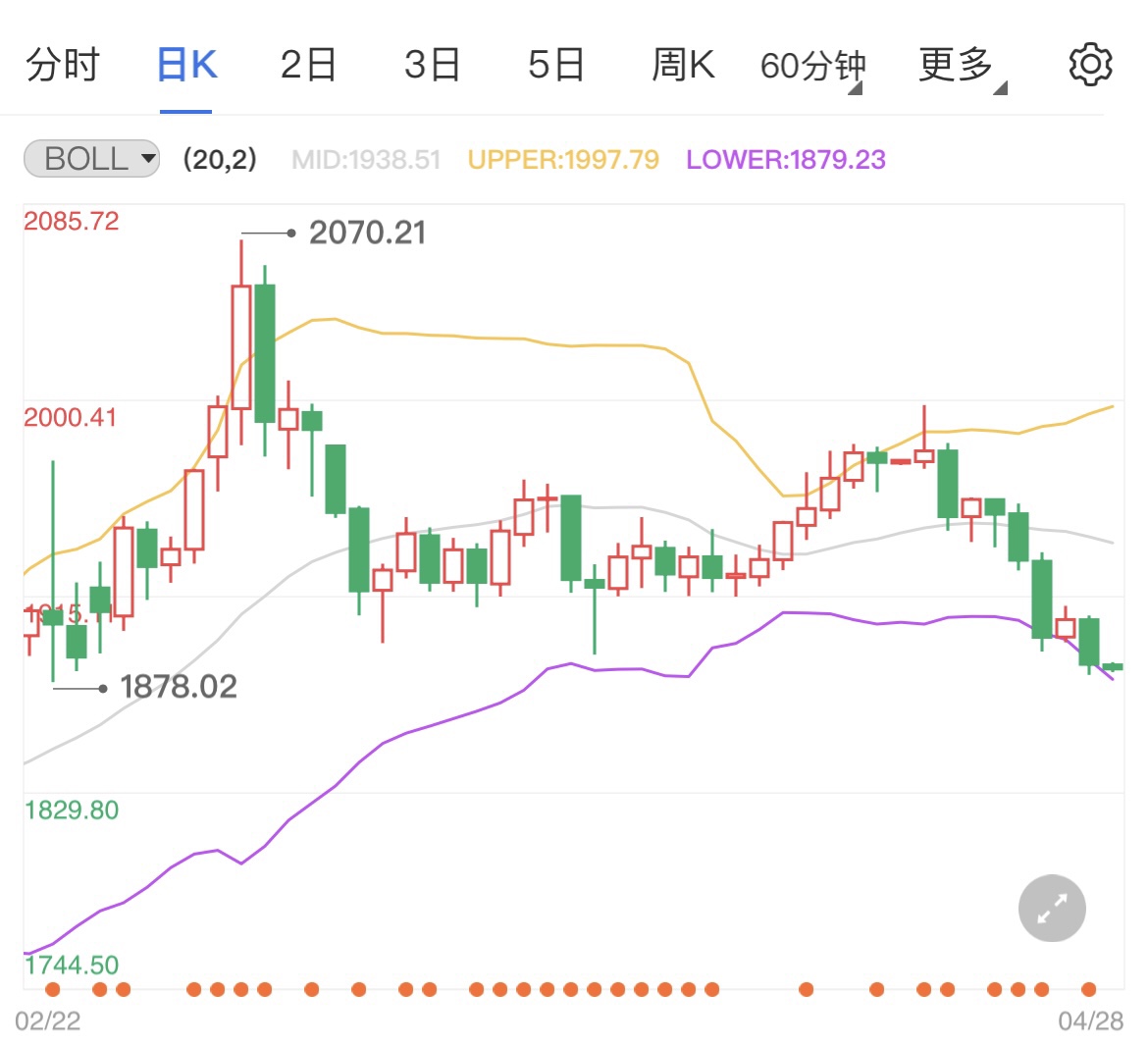
Task: Click the 04/28 end date label
Action: pos(1090,1020)
